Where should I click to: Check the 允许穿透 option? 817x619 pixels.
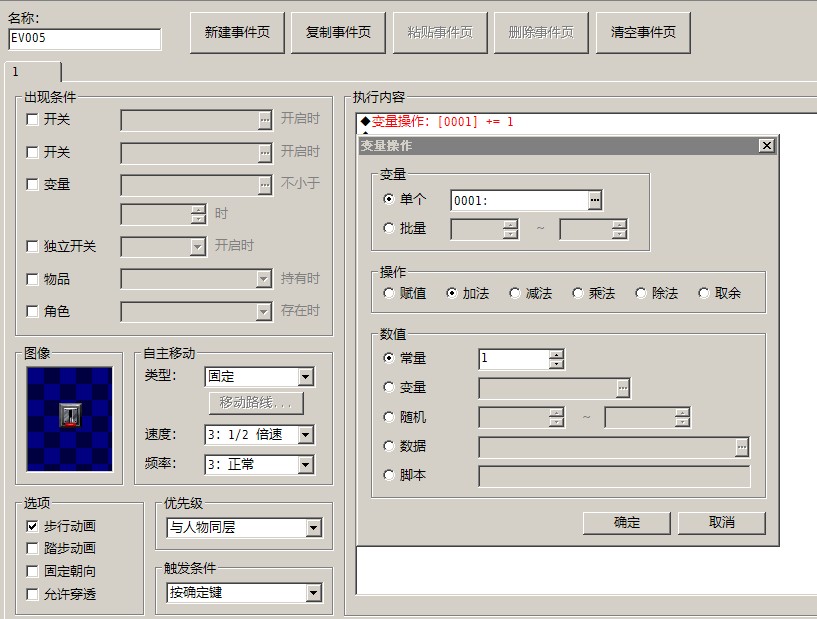coord(32,594)
